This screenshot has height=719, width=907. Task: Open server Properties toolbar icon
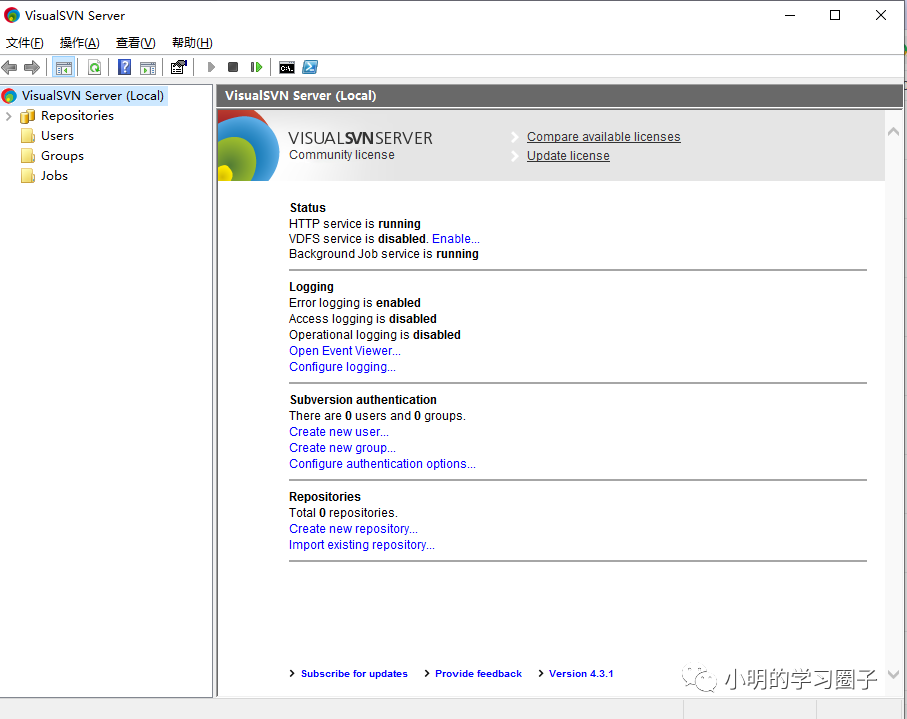179,68
